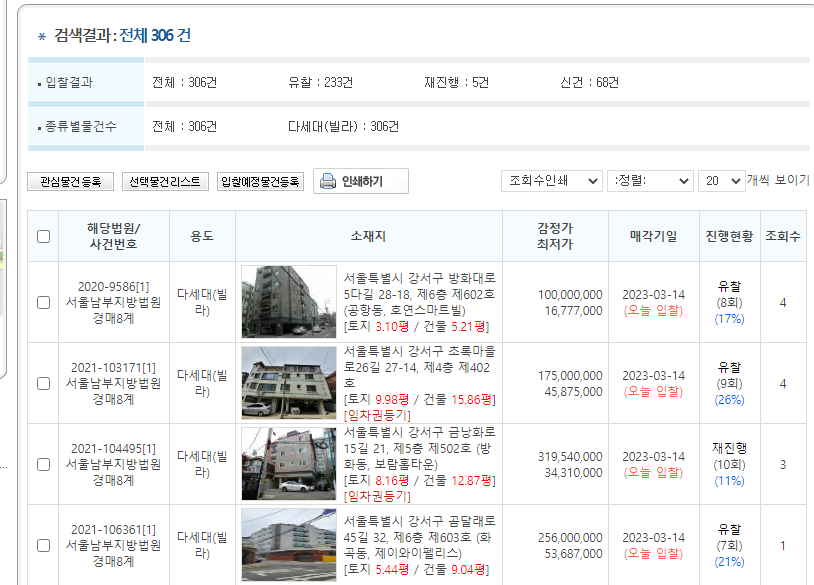Click the 재진행 : 5건 count

(456, 83)
